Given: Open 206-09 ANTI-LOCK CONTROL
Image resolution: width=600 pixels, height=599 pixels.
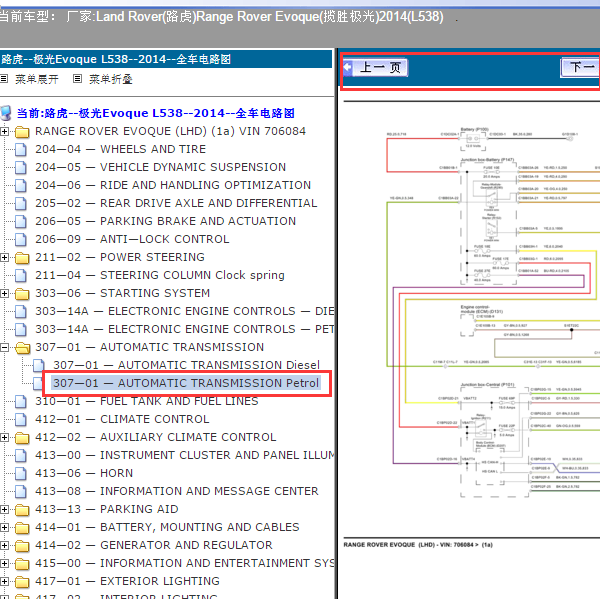Looking at the screenshot, I should click(x=132, y=239).
